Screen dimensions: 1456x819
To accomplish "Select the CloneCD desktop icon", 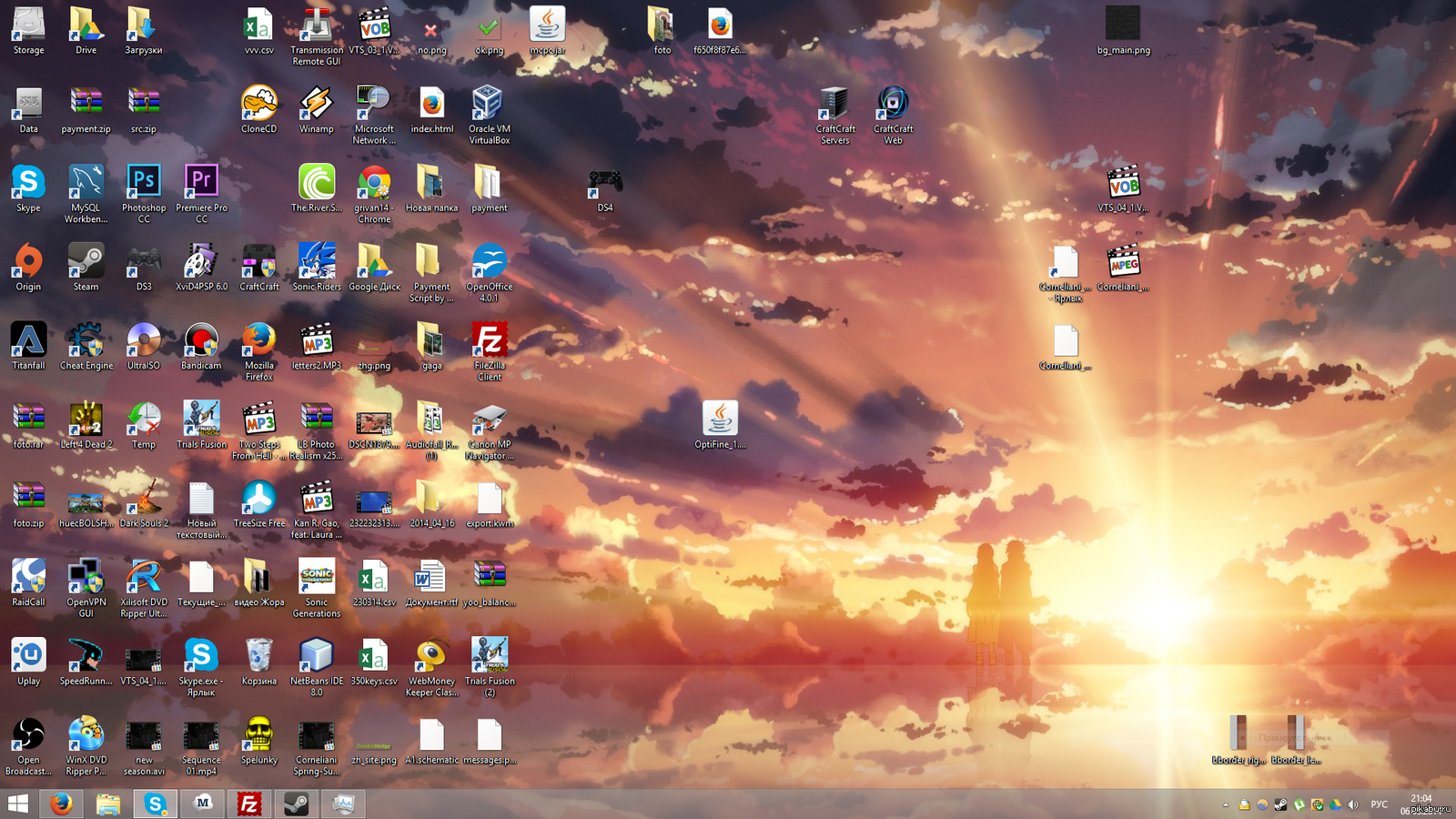I will 258,110.
